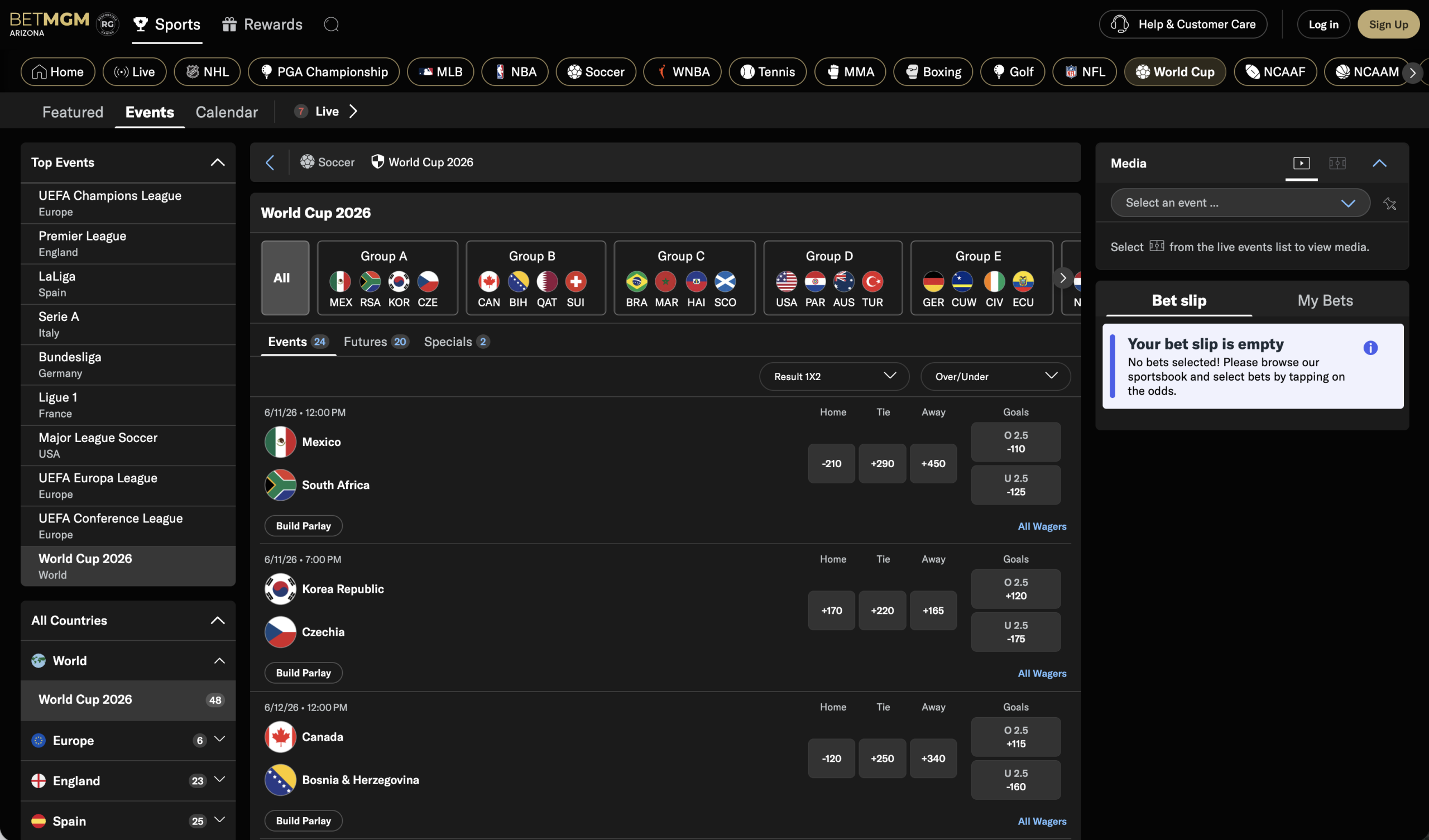Open the Select an event dropdown
Image resolution: width=1429 pixels, height=840 pixels.
click(x=1240, y=203)
